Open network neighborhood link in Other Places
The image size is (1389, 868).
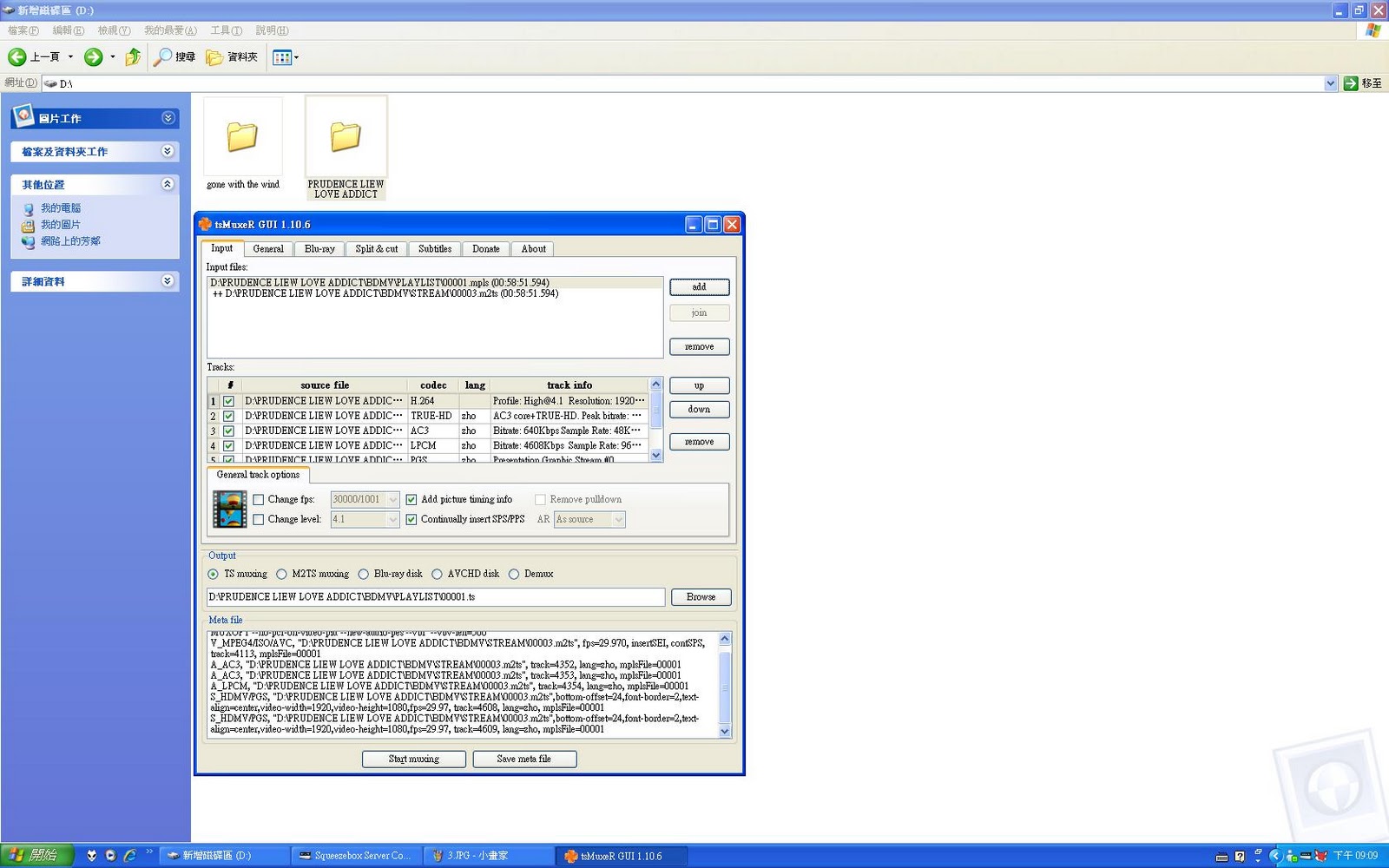tap(70, 241)
